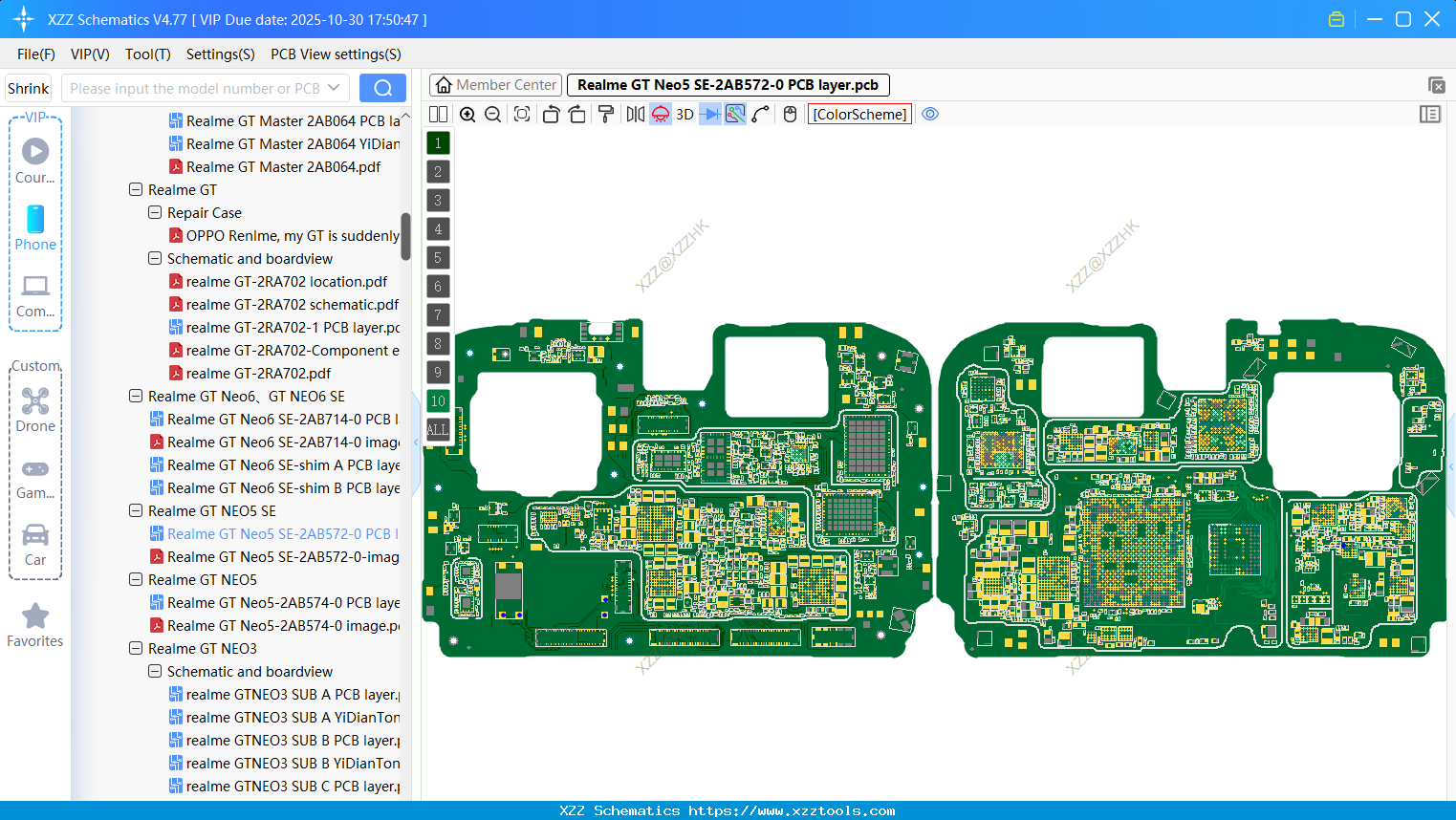Open the side-by-side split view
Screen dimensions: 1456x820
(x=438, y=114)
